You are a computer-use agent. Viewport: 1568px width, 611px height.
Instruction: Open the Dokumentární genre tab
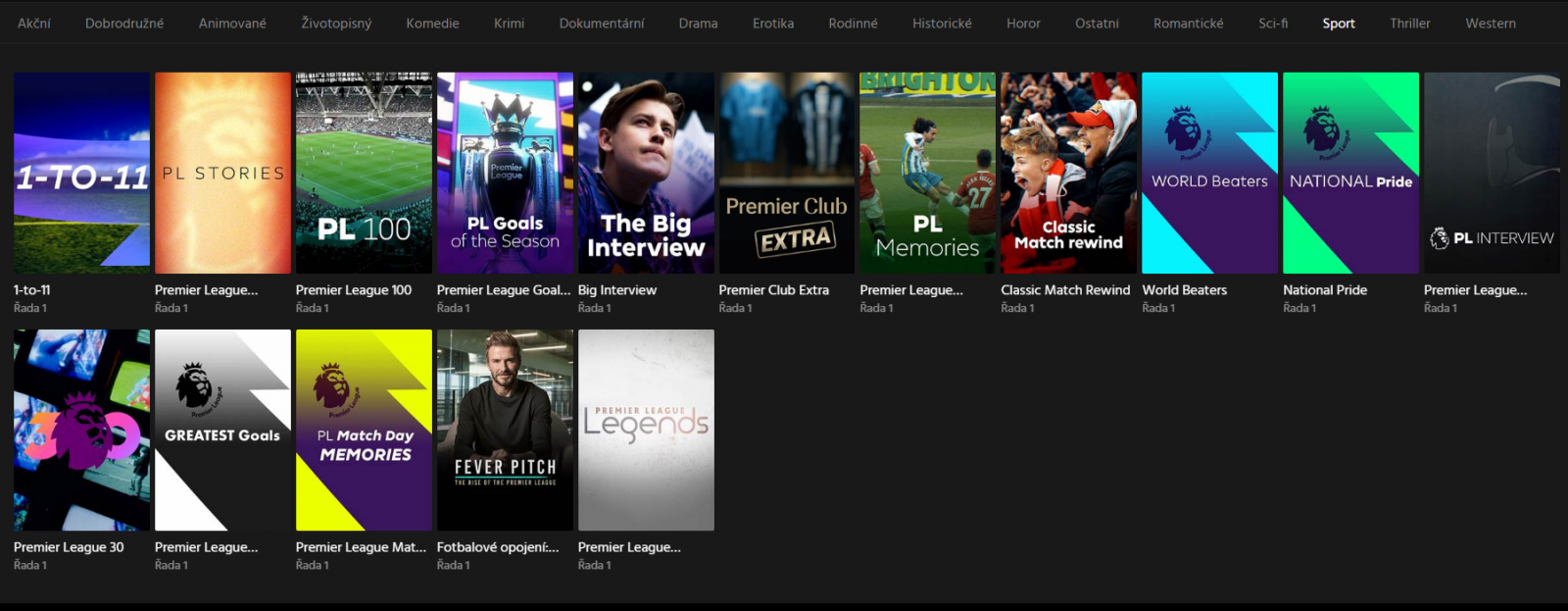pyautogui.click(x=602, y=24)
